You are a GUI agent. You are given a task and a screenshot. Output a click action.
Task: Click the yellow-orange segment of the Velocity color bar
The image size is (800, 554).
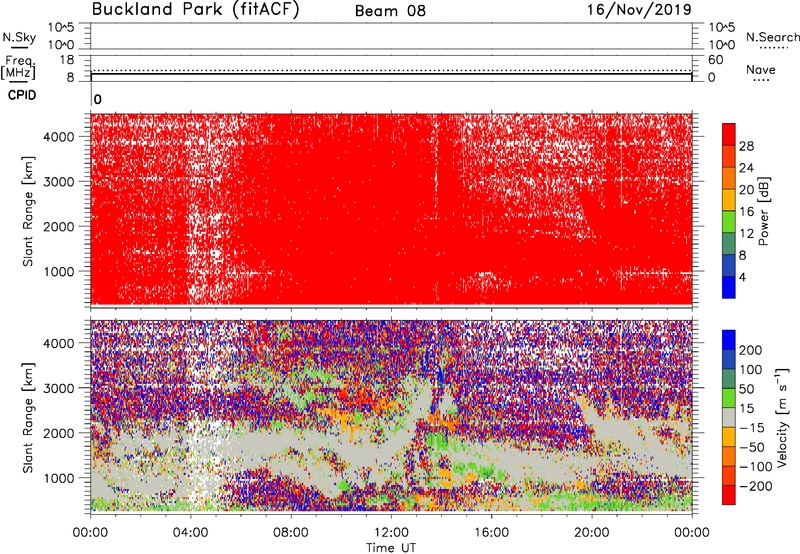pyautogui.click(x=729, y=437)
